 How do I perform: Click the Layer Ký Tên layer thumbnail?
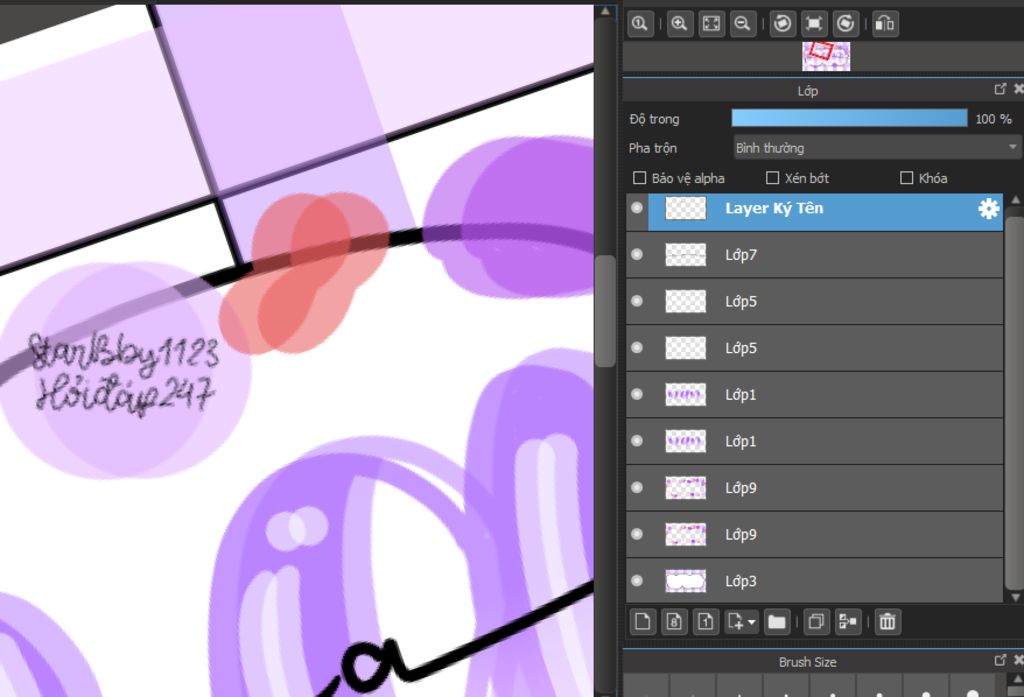685,208
